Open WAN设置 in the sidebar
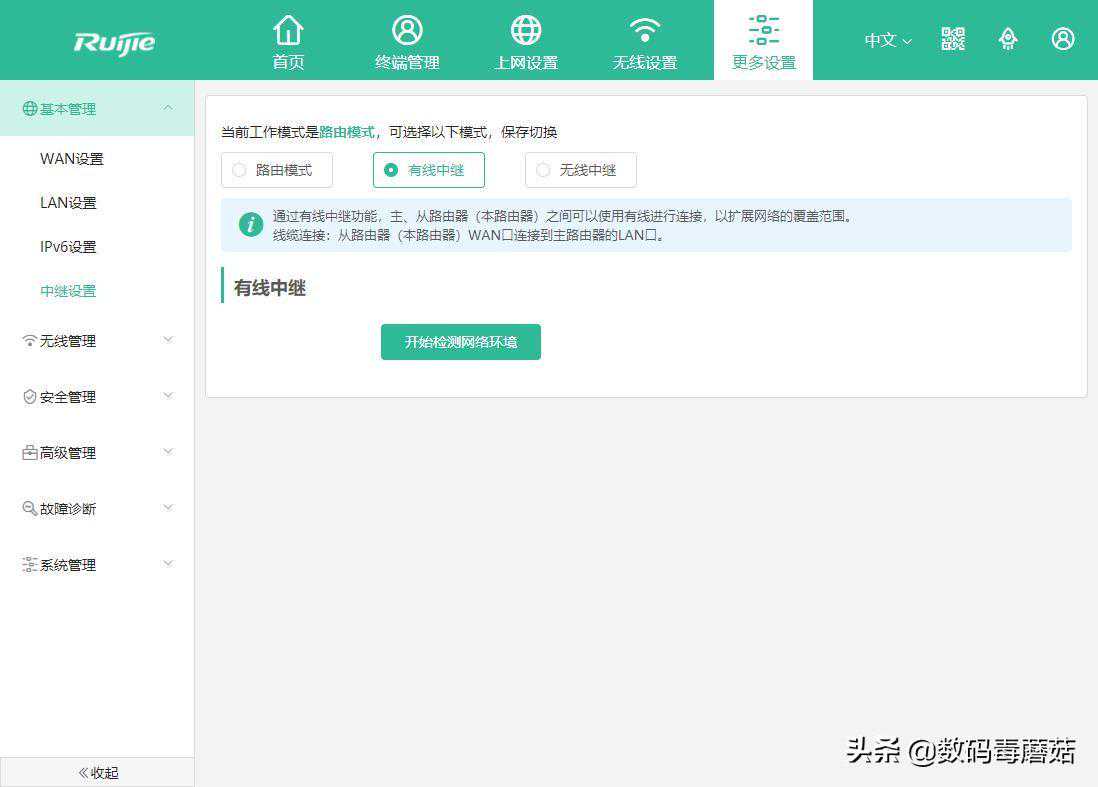This screenshot has height=787, width=1098. point(72,159)
